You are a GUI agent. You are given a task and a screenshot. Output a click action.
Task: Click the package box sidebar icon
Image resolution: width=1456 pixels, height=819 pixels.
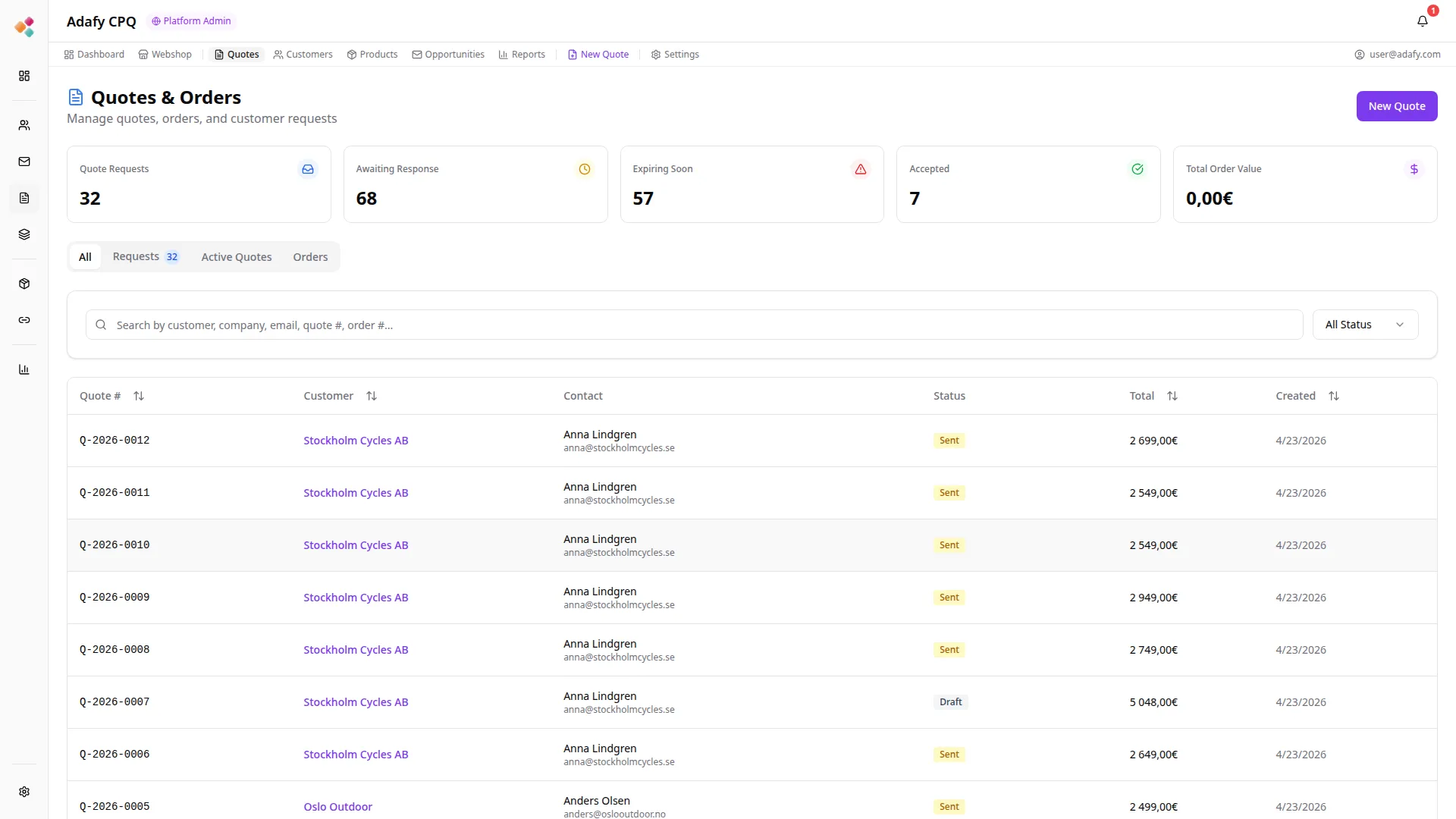24,284
